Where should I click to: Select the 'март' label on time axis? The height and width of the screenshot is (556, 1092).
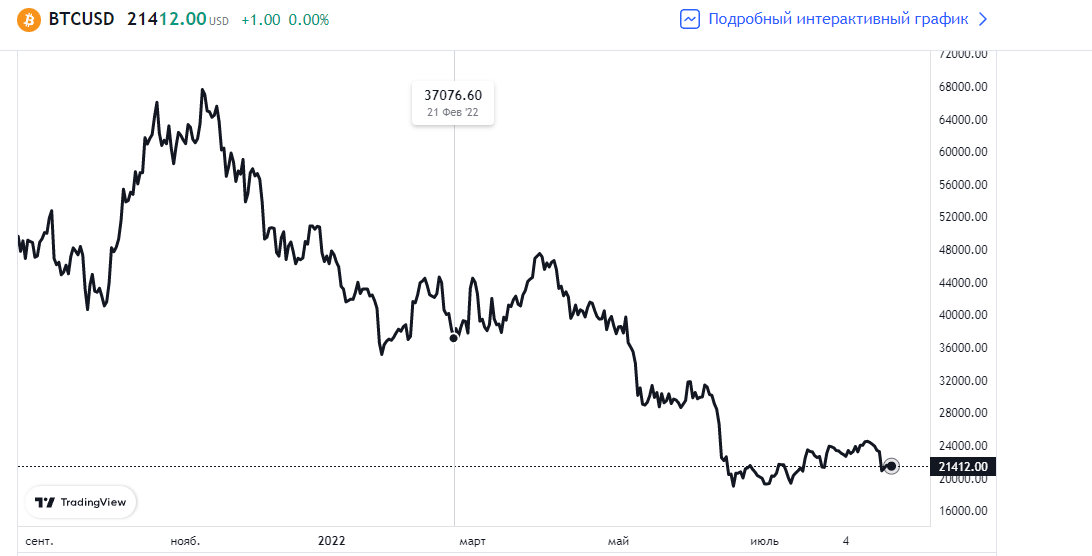click(x=472, y=541)
